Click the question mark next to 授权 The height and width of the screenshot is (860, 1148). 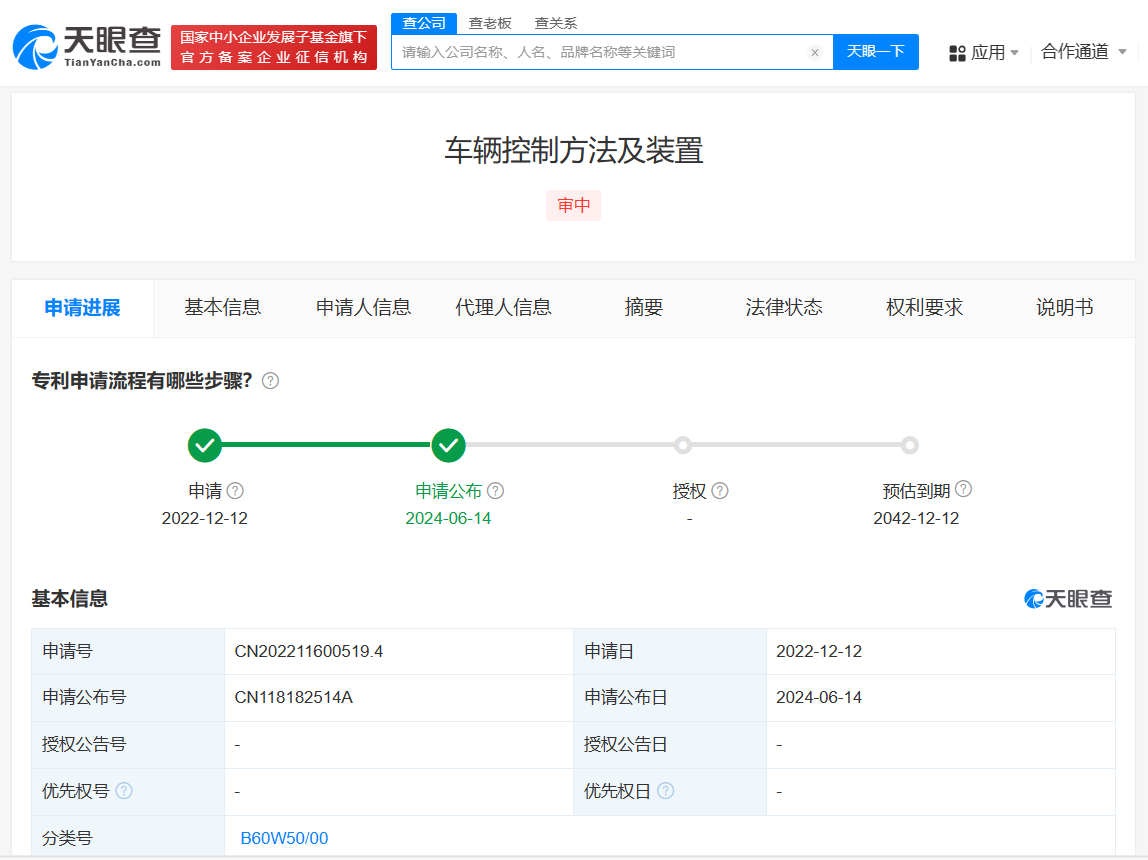720,490
